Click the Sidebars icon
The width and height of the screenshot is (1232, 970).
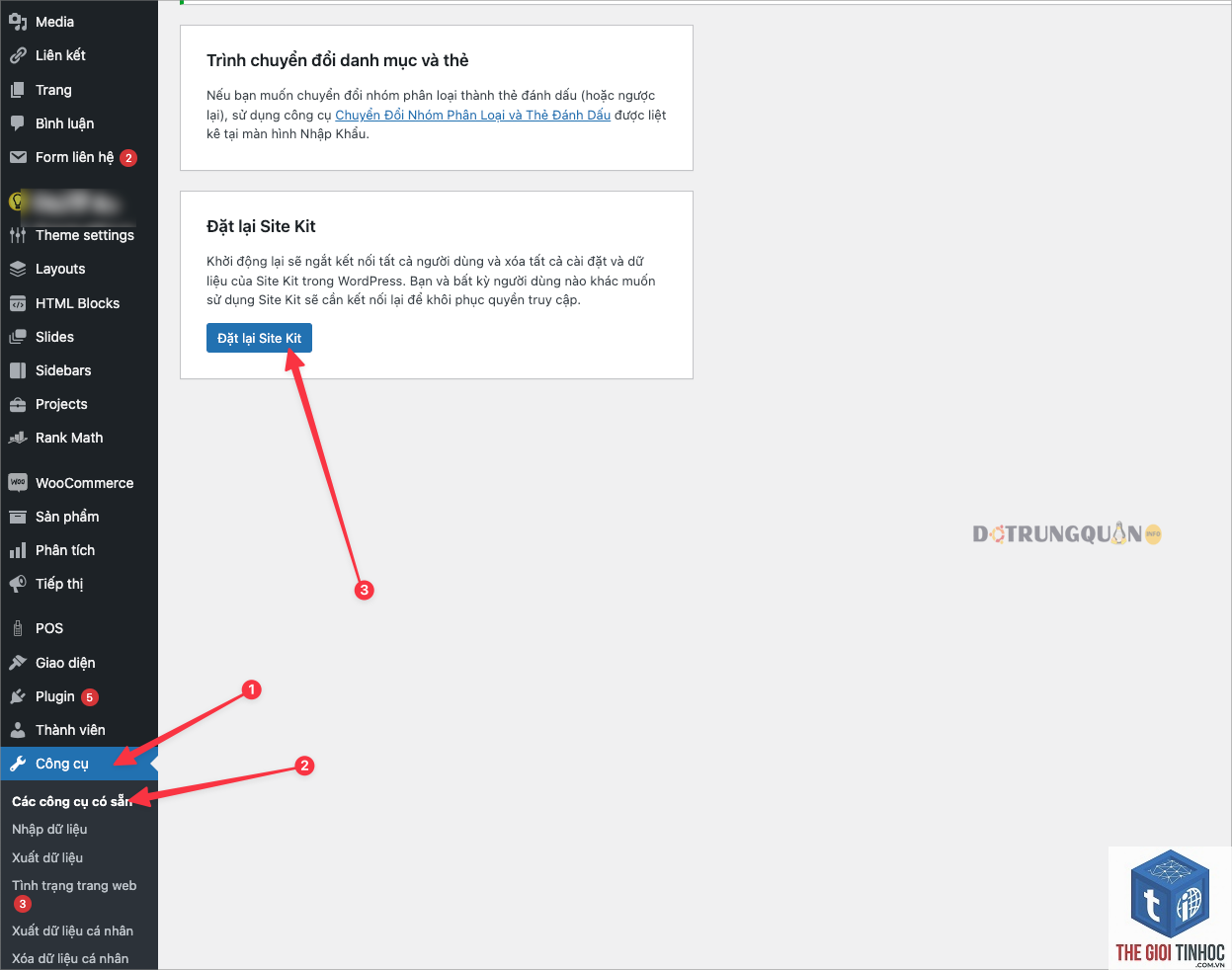(x=18, y=370)
